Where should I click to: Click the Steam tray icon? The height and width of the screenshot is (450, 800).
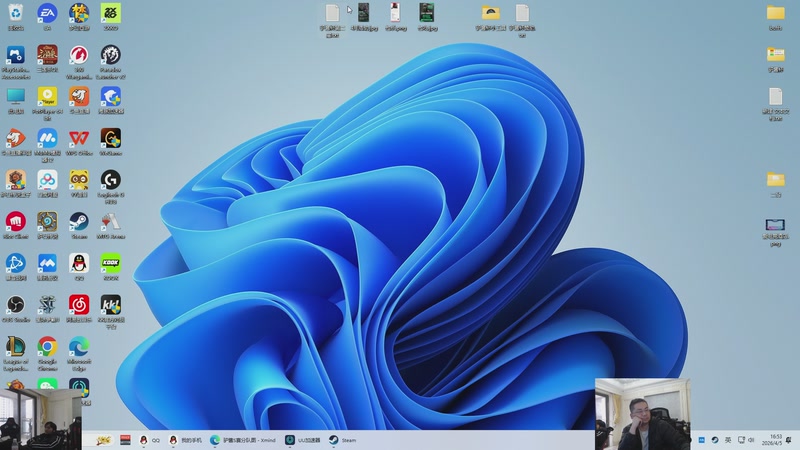point(715,440)
